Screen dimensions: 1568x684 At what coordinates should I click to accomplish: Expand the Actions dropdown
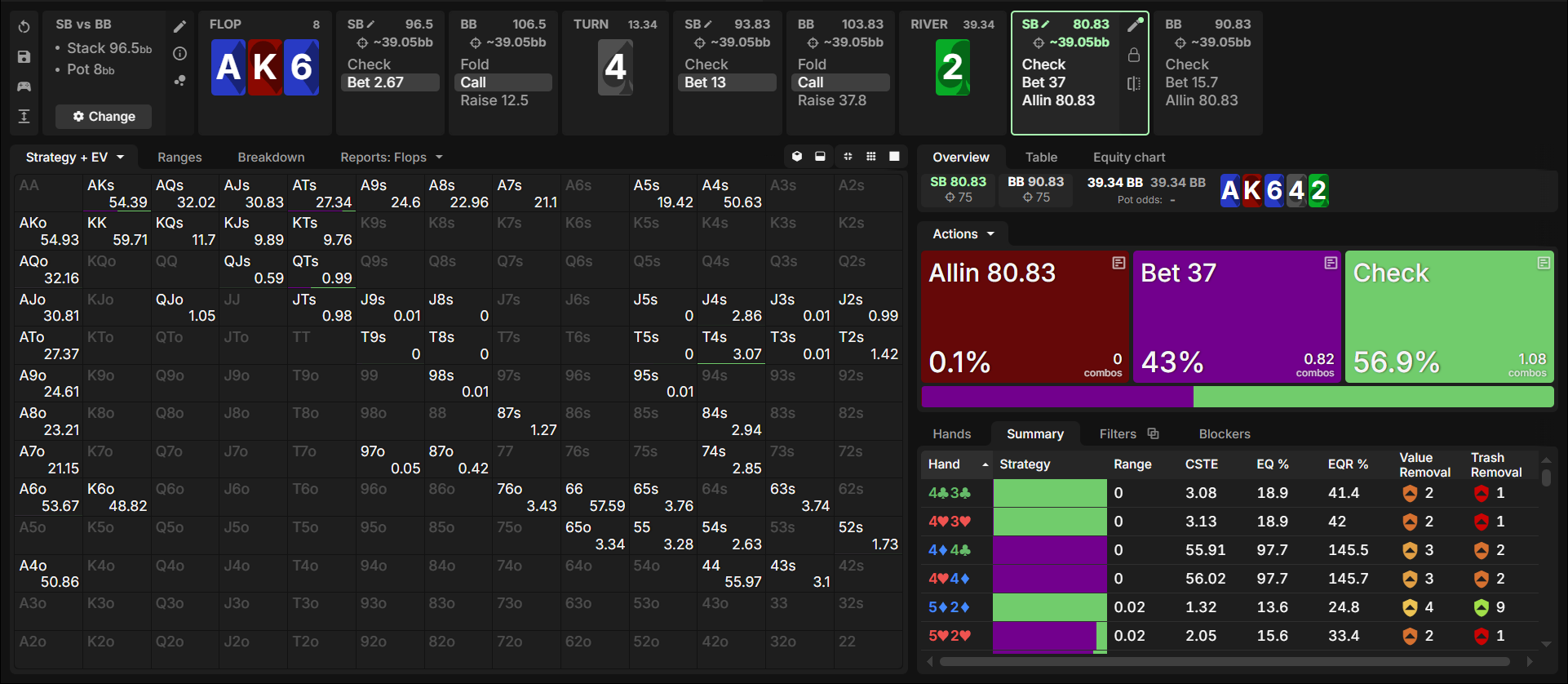point(963,234)
